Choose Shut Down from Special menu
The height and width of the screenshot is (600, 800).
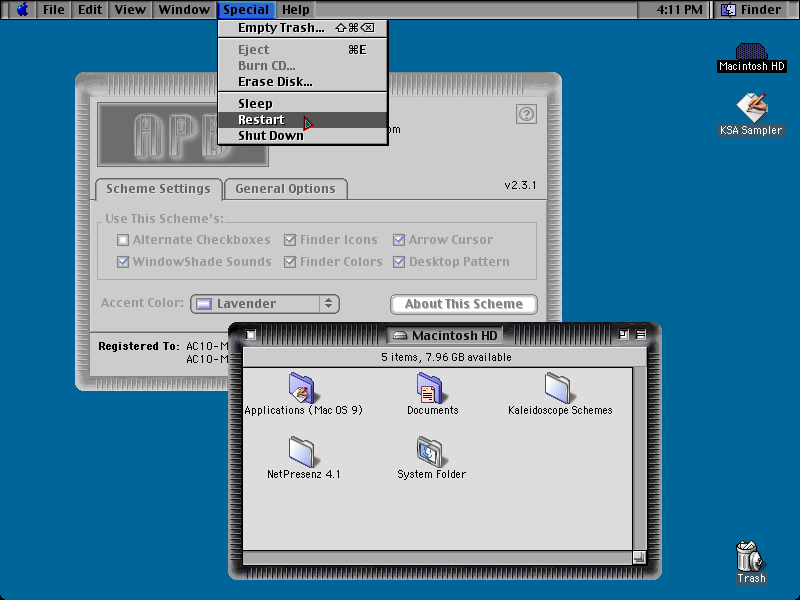tap(303, 136)
